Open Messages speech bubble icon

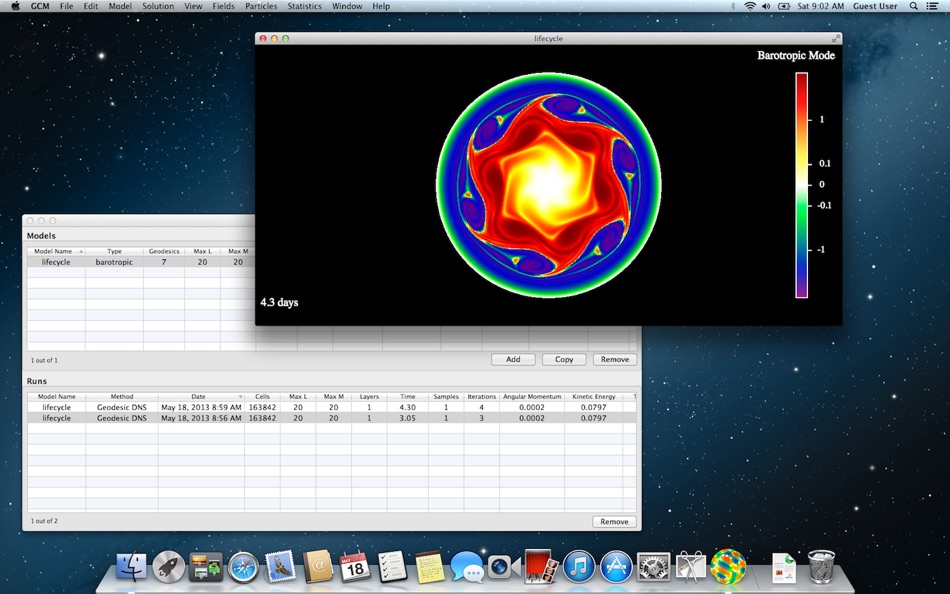pos(467,567)
